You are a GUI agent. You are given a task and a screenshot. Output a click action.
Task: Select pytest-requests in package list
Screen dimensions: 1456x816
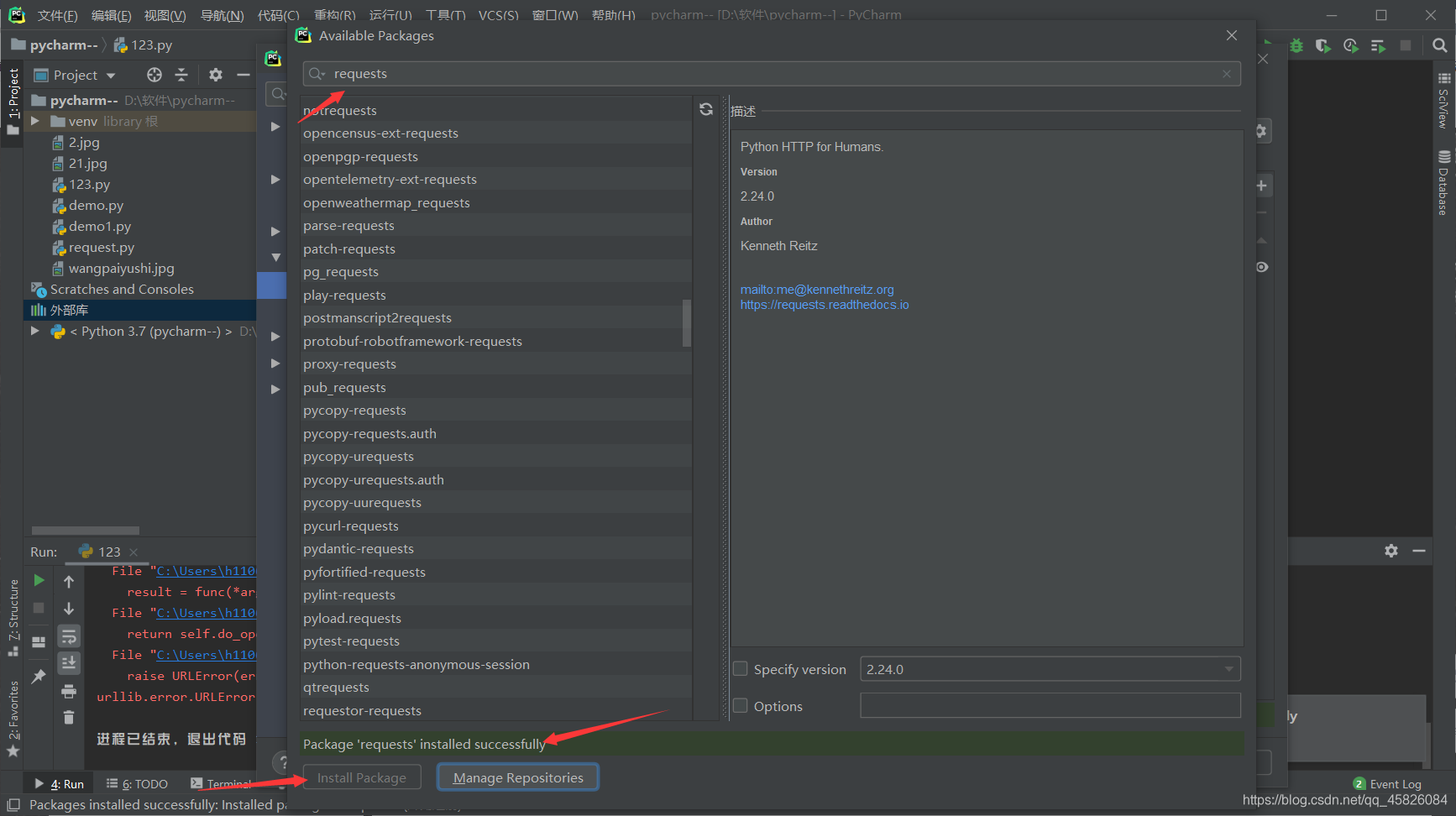tap(495, 641)
